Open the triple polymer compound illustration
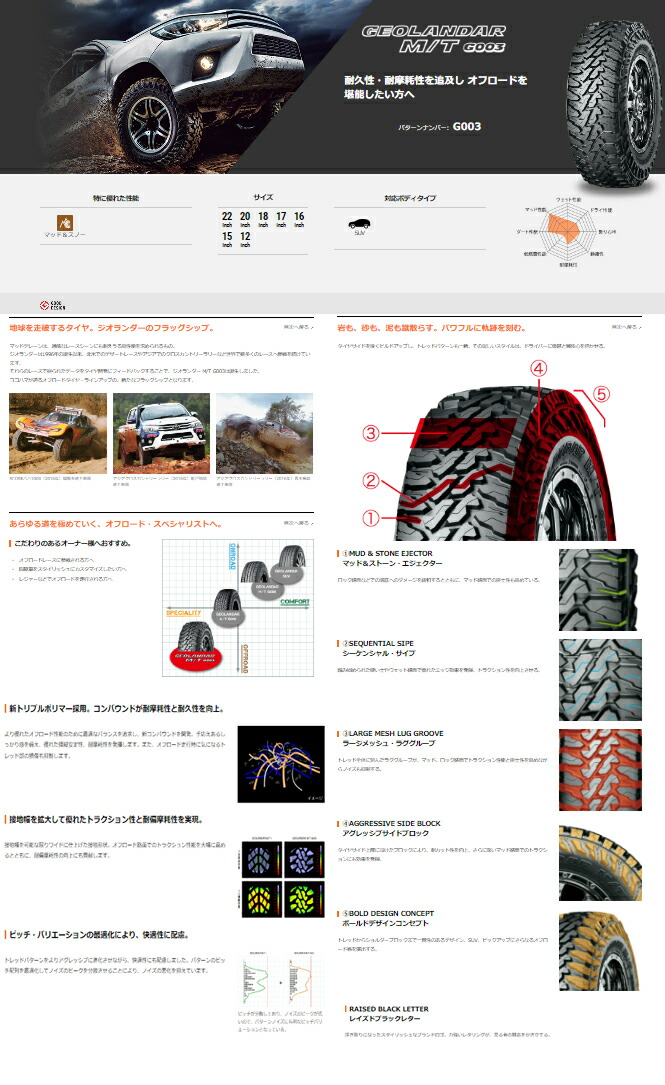 tap(281, 764)
